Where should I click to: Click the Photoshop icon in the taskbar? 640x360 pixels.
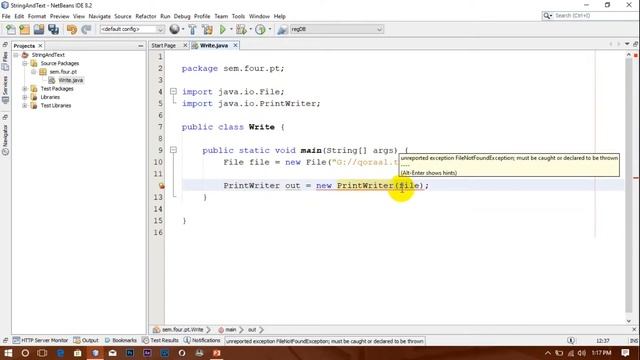click(130, 353)
